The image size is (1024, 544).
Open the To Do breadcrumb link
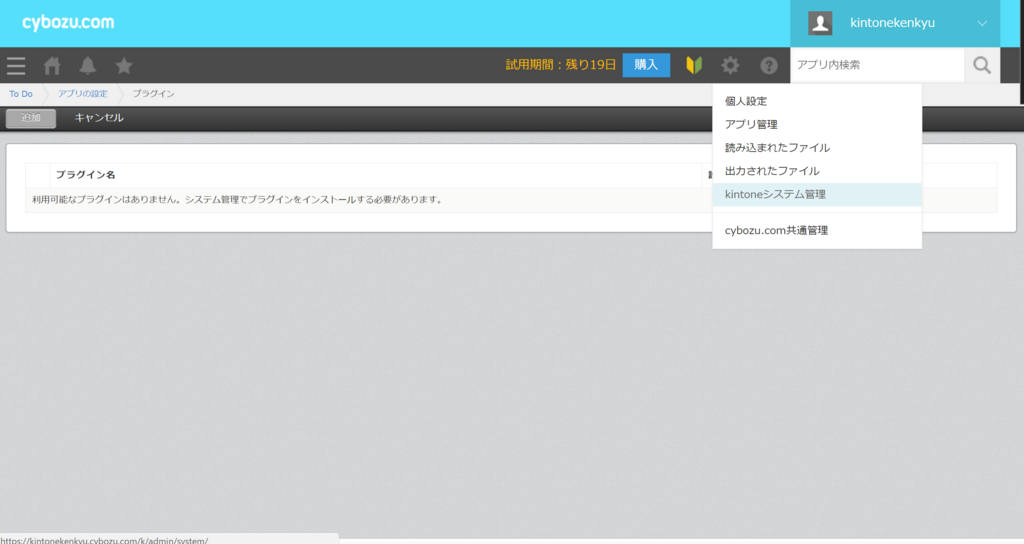coord(21,94)
